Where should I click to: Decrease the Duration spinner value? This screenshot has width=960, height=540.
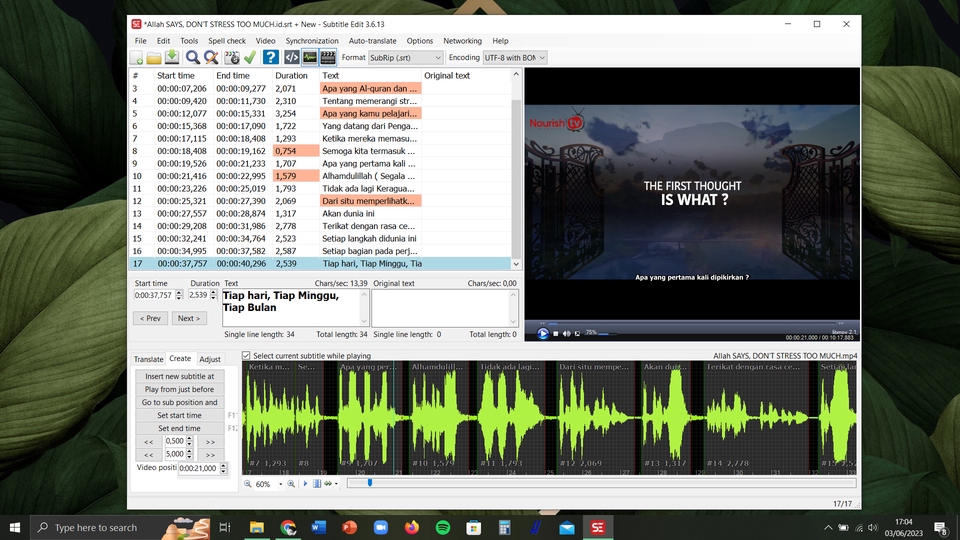point(213,298)
